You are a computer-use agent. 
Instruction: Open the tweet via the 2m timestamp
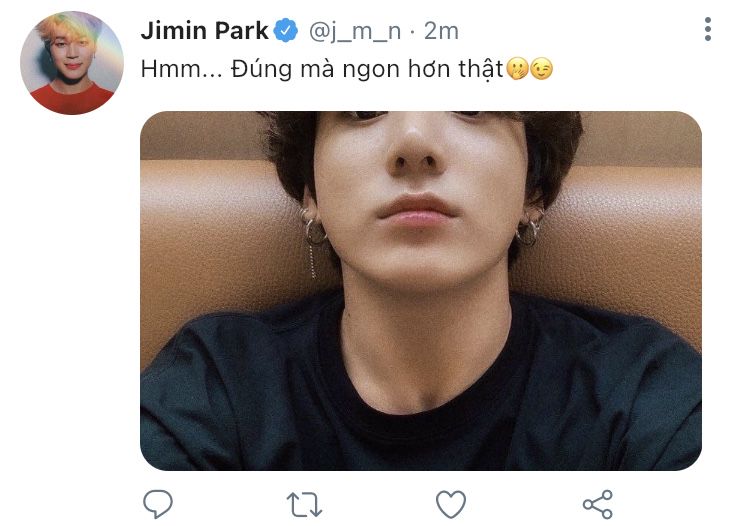(x=441, y=31)
